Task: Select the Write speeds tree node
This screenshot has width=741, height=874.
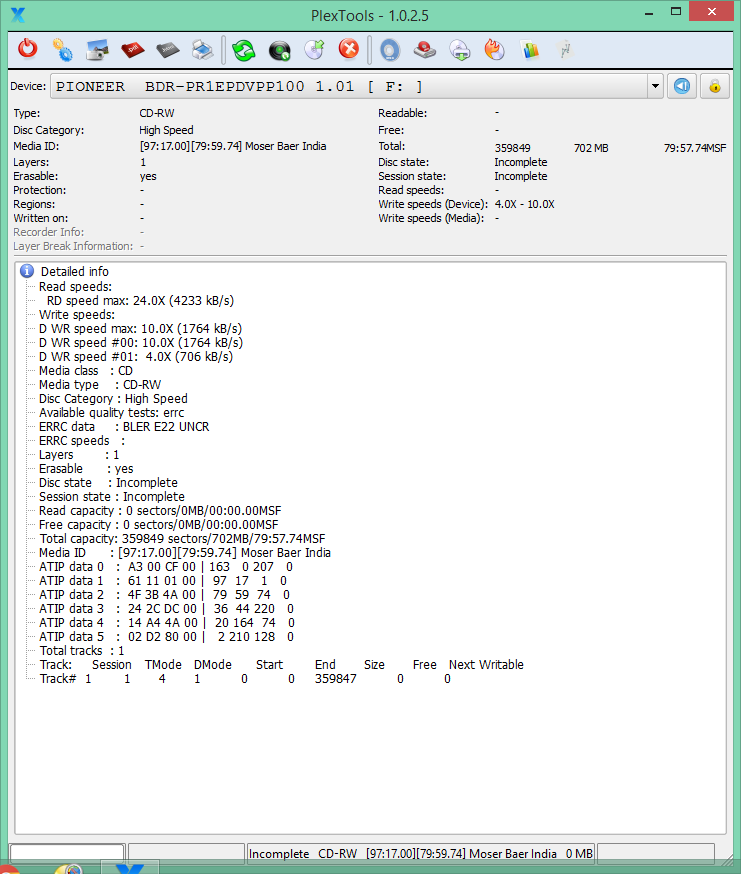Action: click(77, 314)
